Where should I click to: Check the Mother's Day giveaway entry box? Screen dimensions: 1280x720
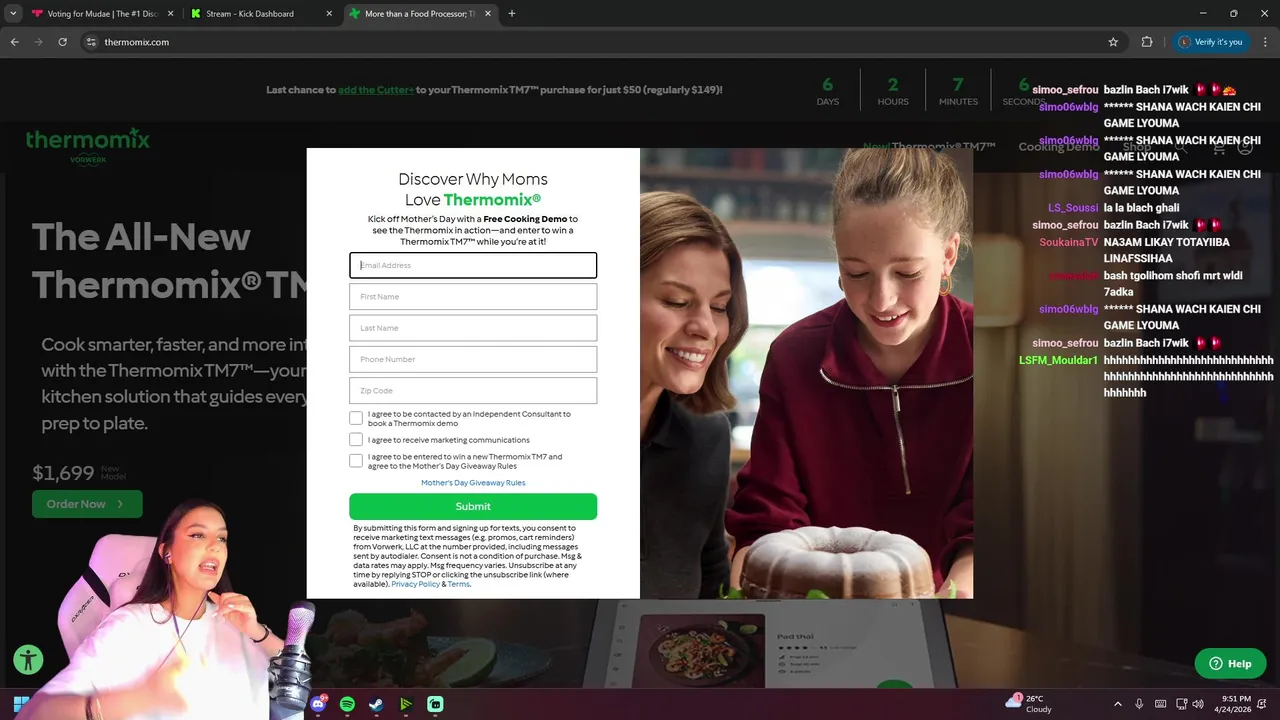coord(356,460)
